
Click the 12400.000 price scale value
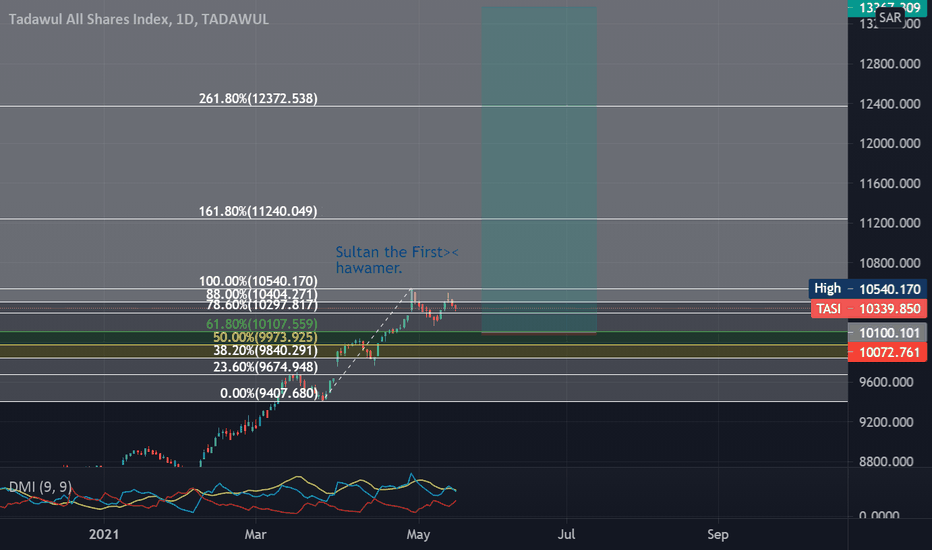[890, 103]
